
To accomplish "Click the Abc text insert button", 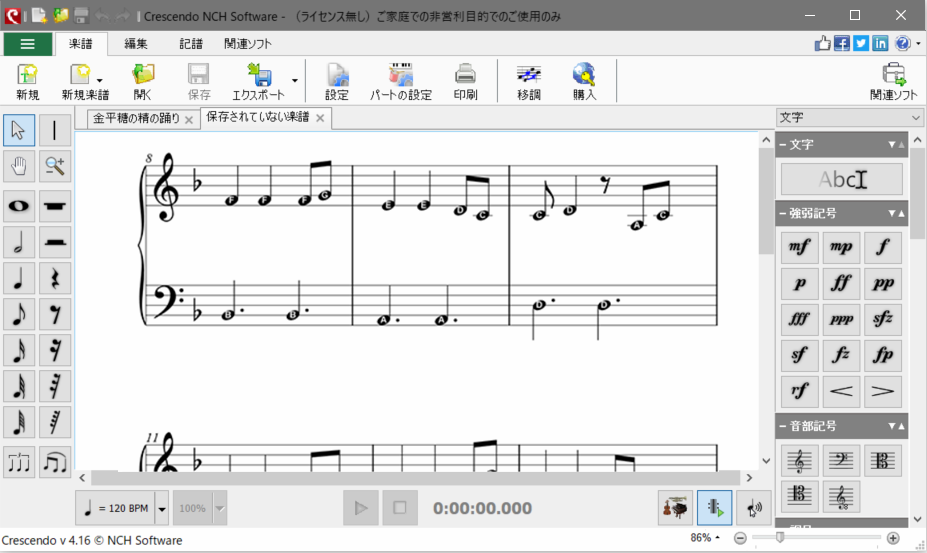I will 841,179.
